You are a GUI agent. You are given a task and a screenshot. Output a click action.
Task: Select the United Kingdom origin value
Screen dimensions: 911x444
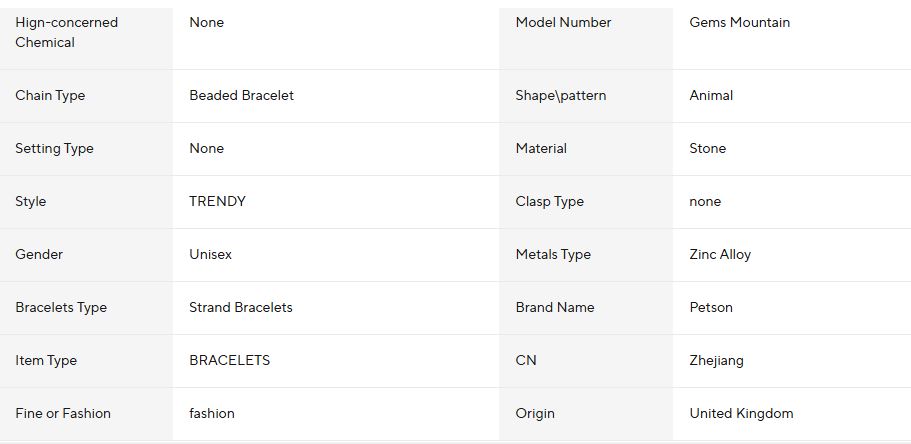(741, 413)
